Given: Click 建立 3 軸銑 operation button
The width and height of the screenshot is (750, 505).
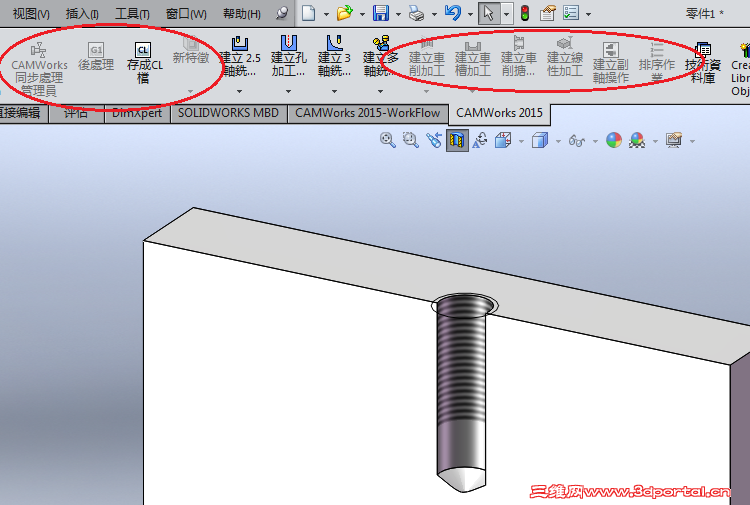Looking at the screenshot, I should tap(334, 56).
